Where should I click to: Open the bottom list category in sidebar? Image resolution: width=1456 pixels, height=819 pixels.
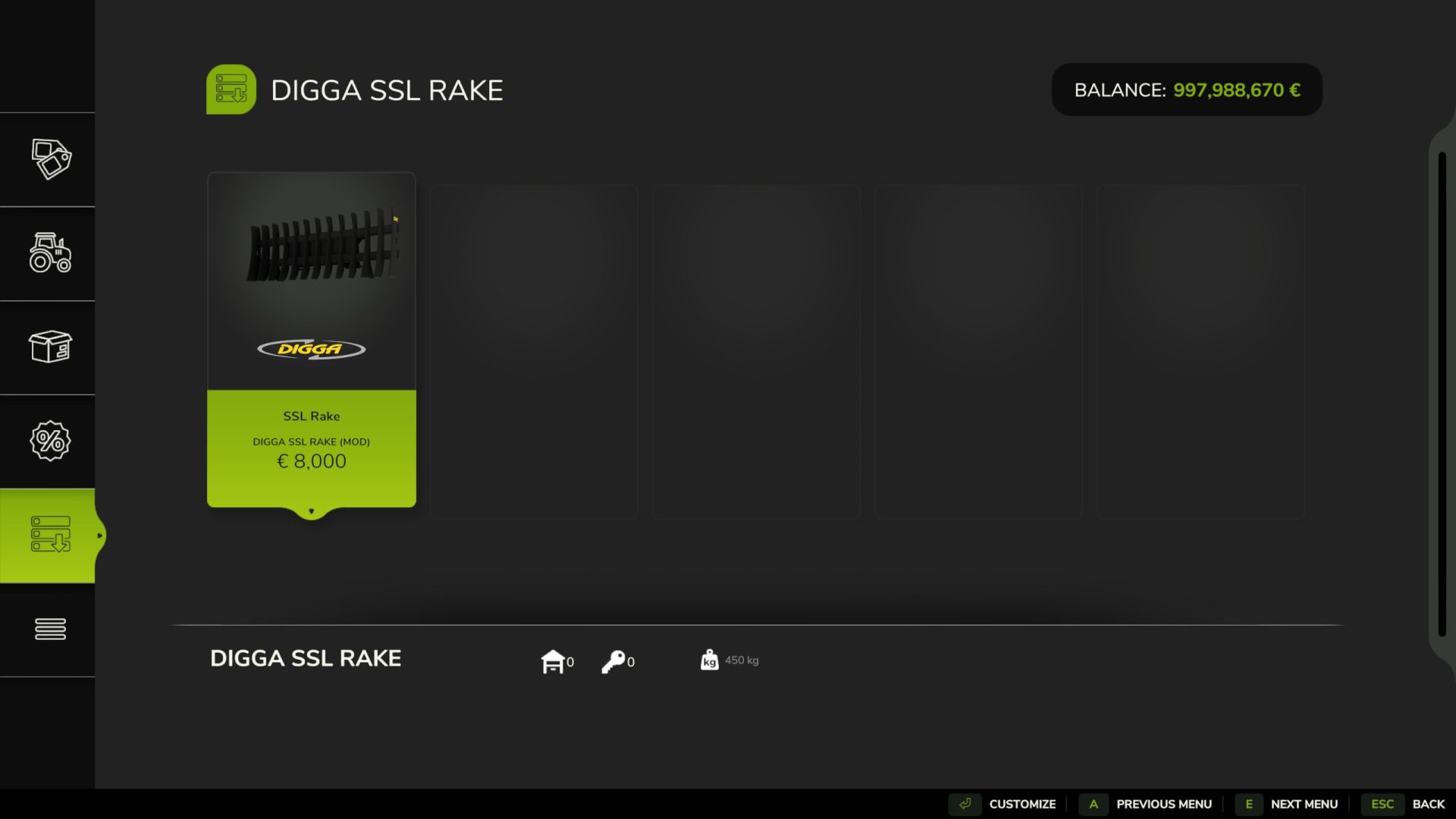(49, 629)
